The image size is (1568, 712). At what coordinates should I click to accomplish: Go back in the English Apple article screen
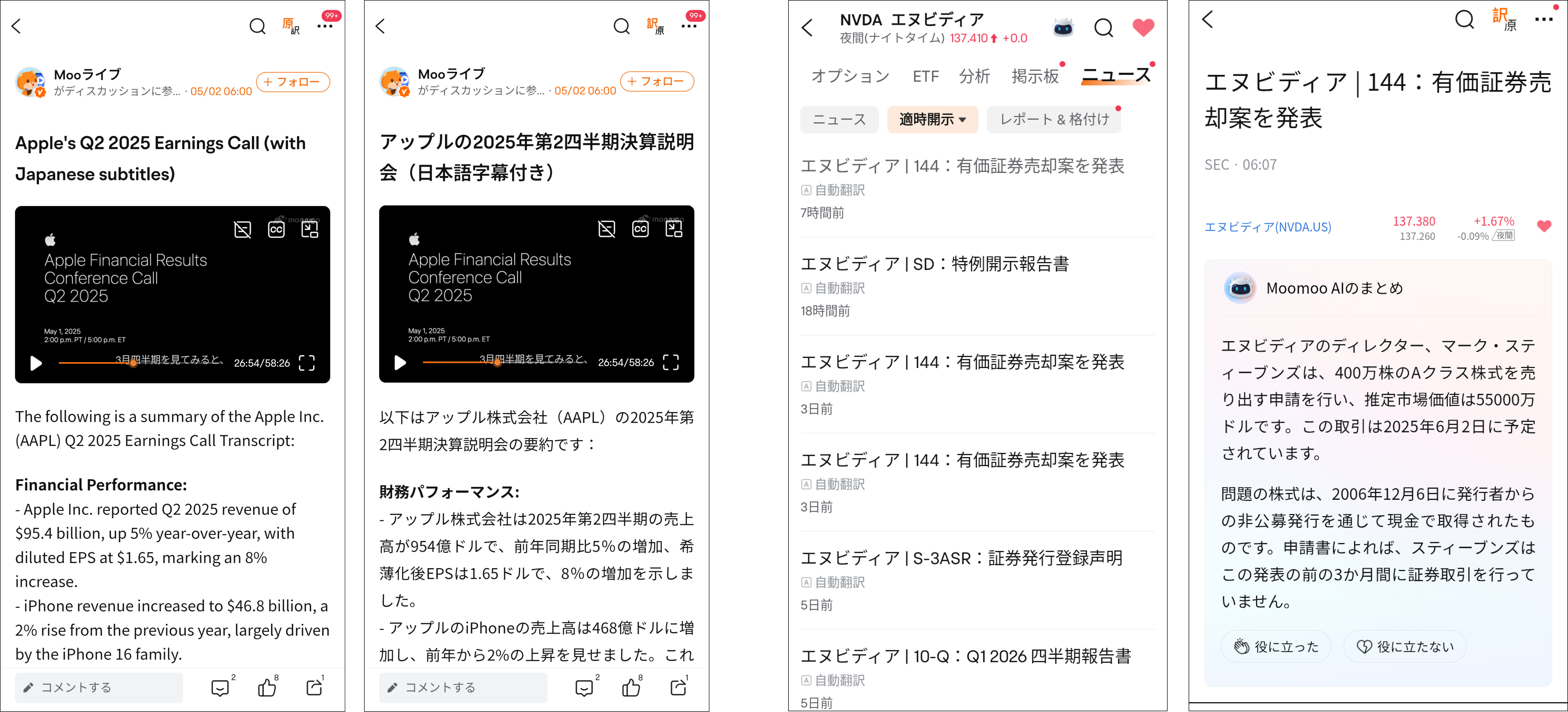click(16, 26)
